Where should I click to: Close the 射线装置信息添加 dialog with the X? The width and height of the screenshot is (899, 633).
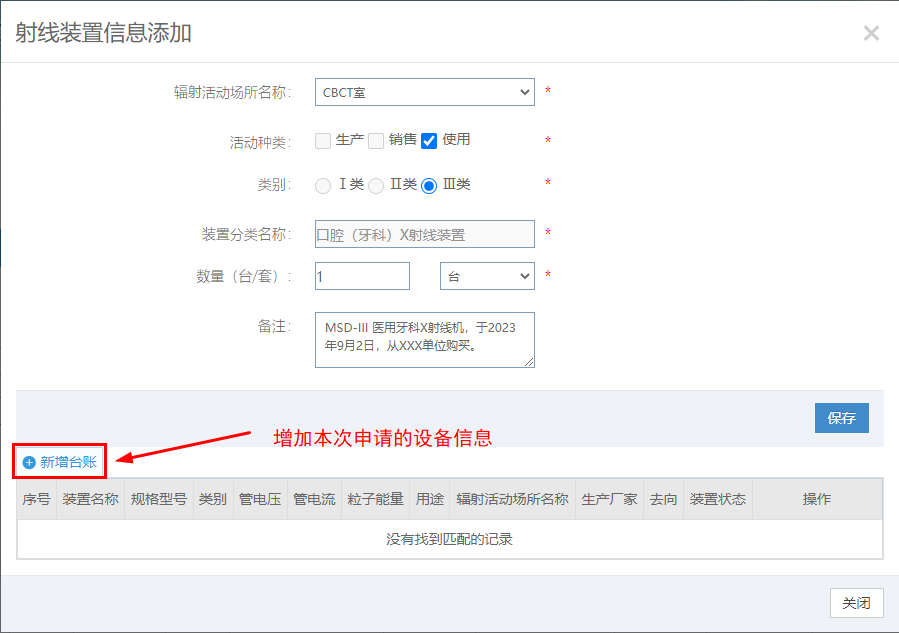point(871,33)
